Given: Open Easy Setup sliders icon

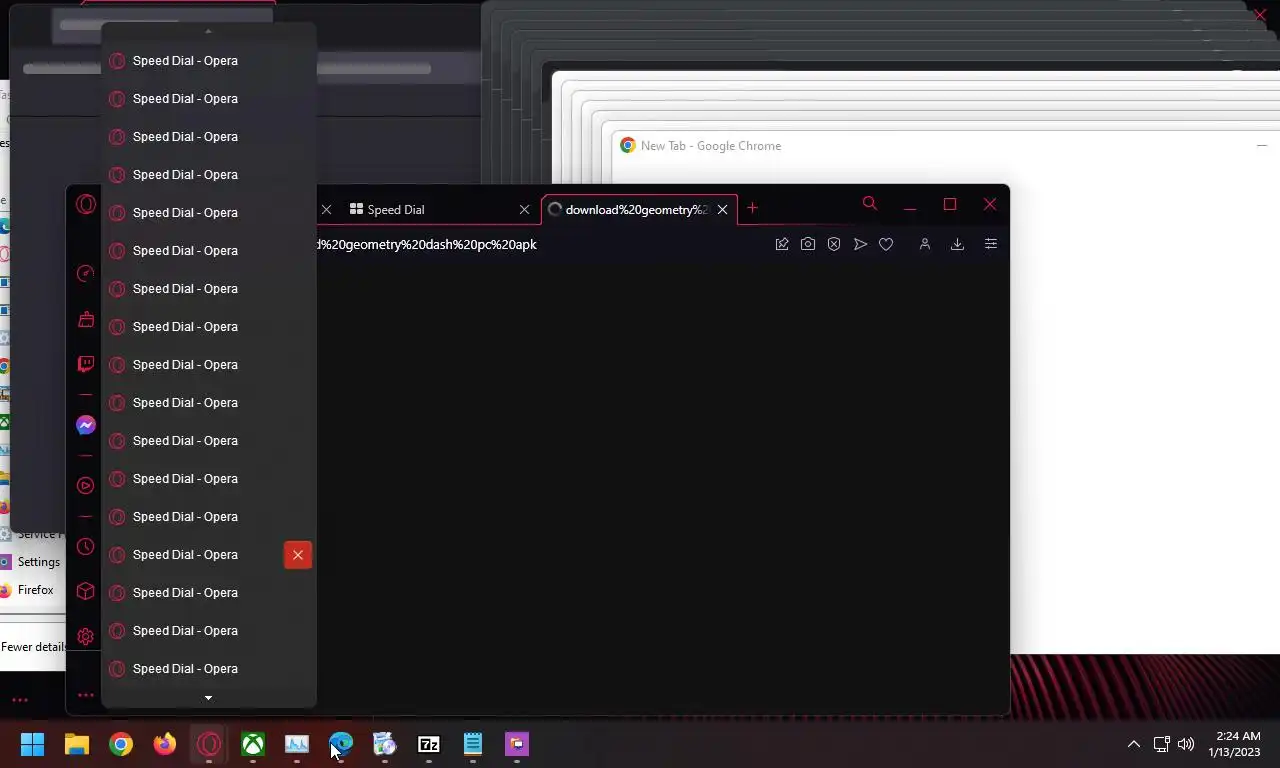Looking at the screenshot, I should [x=991, y=244].
